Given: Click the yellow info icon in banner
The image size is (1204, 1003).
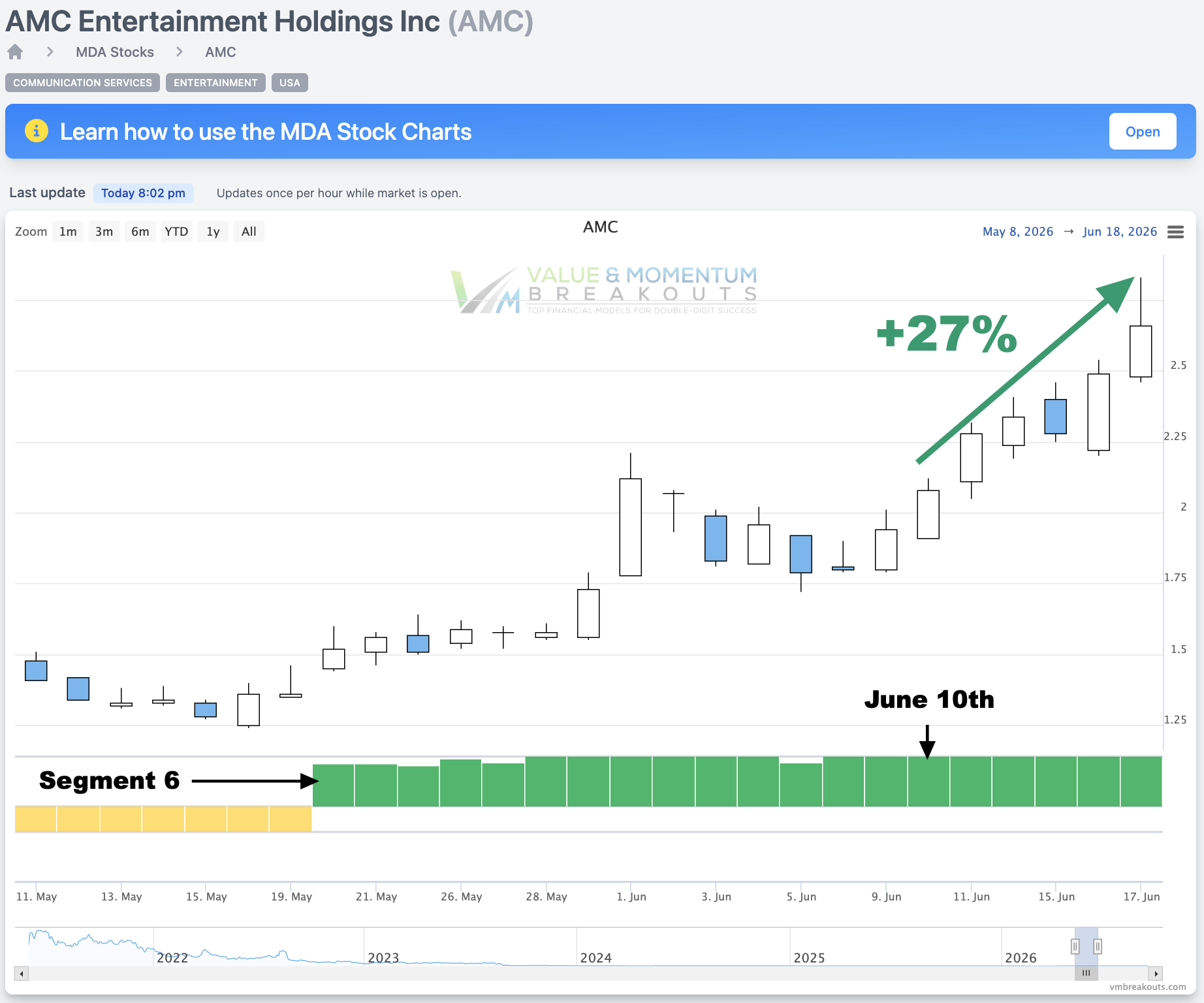Looking at the screenshot, I should [37, 131].
